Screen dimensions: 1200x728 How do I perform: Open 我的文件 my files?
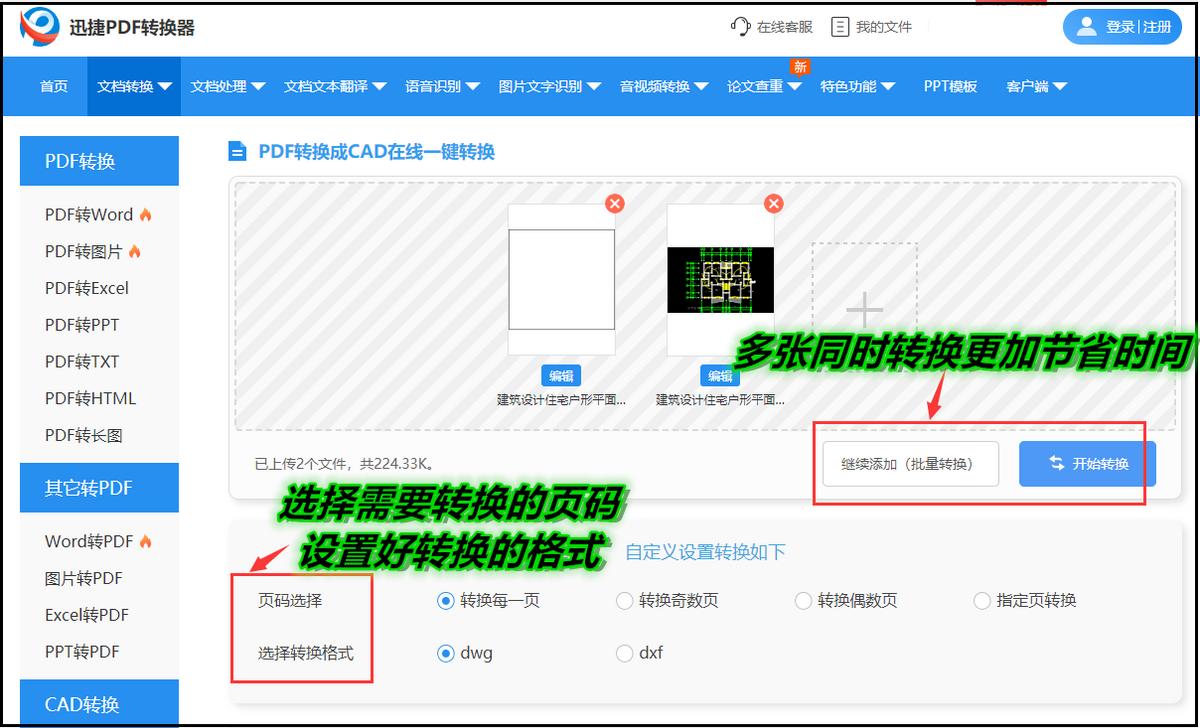pyautogui.click(x=884, y=27)
